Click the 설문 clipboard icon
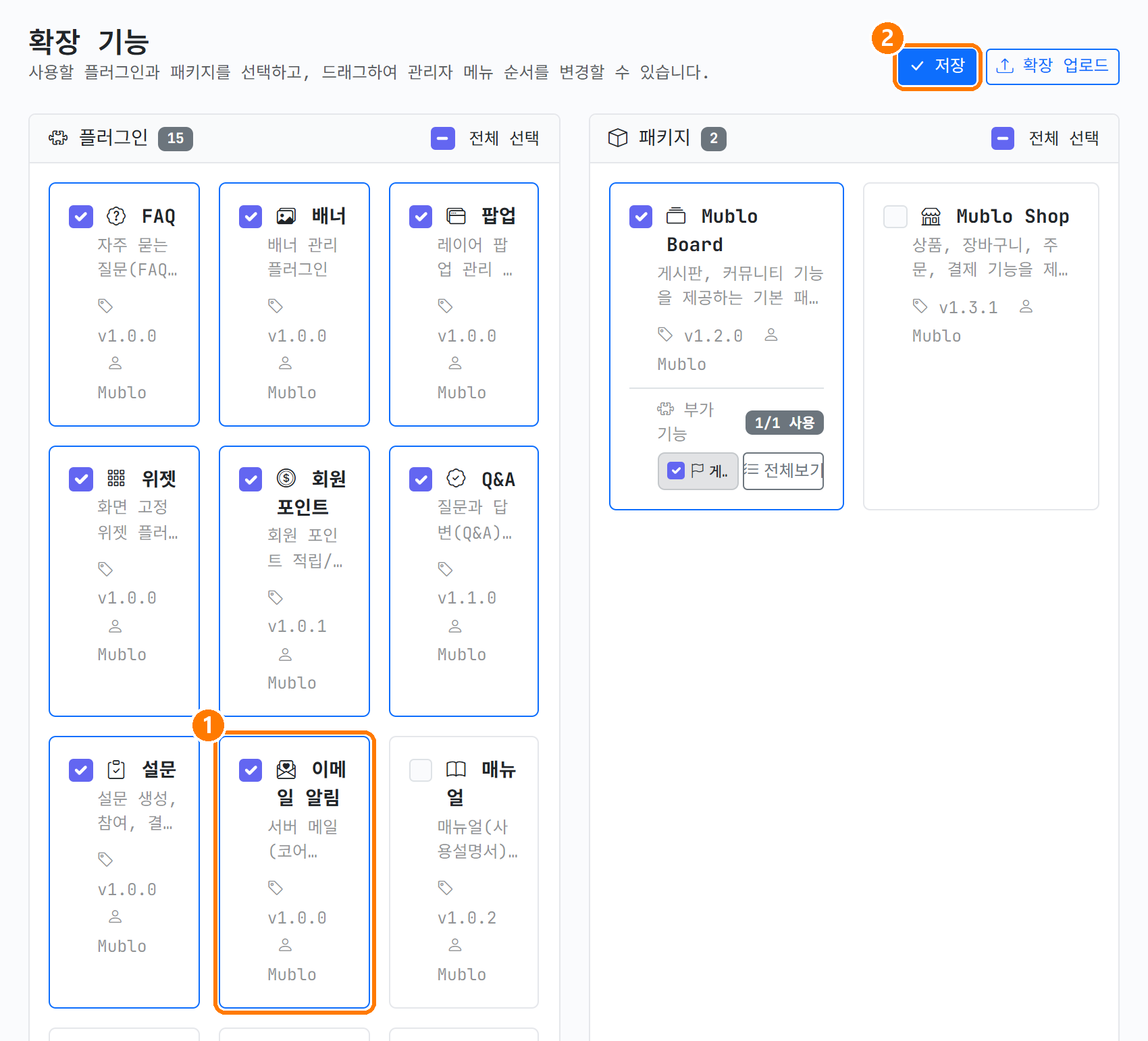Viewport: 1148px width, 1041px height. point(116,769)
